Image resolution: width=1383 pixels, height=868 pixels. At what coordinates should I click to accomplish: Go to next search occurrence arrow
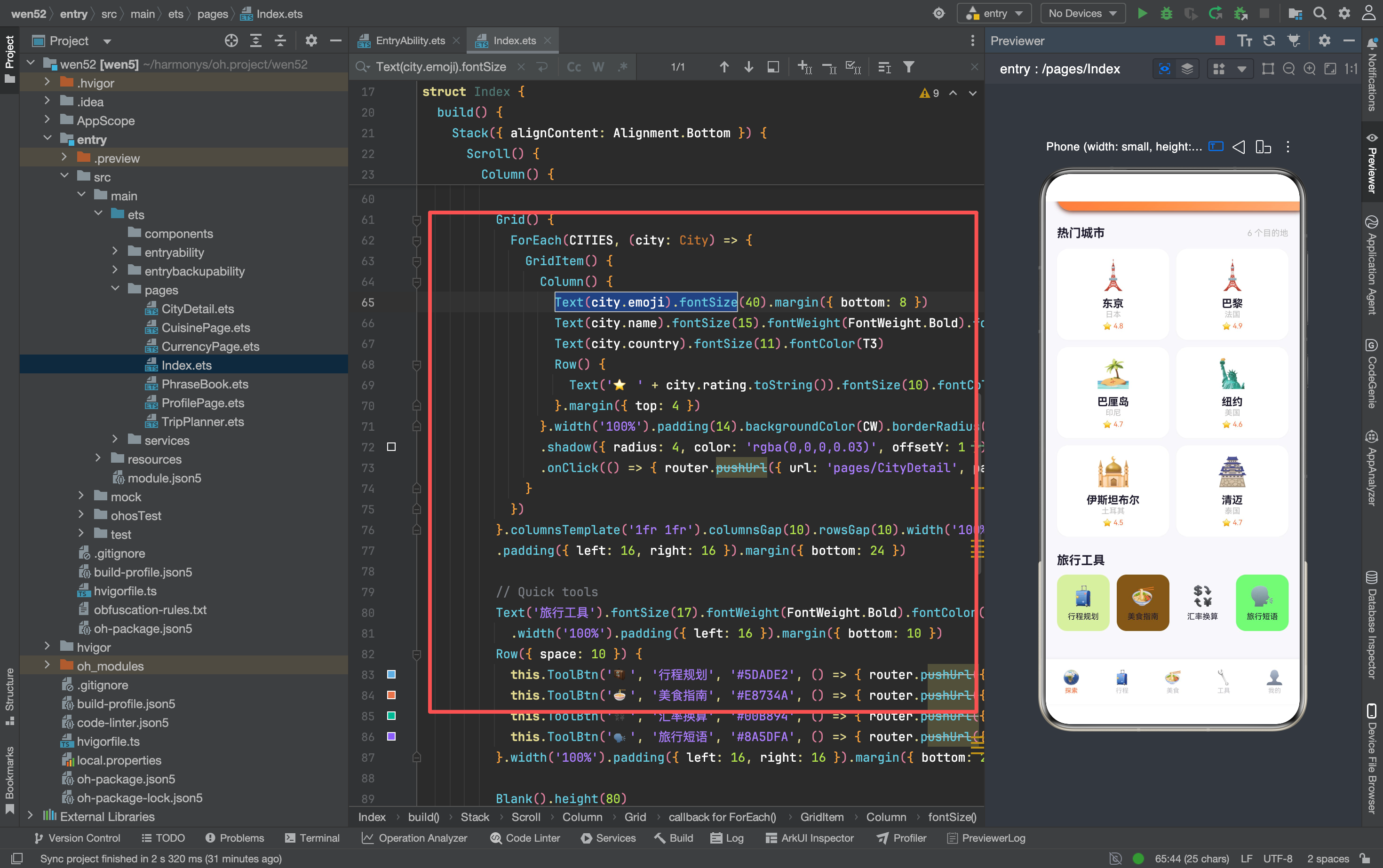[748, 67]
